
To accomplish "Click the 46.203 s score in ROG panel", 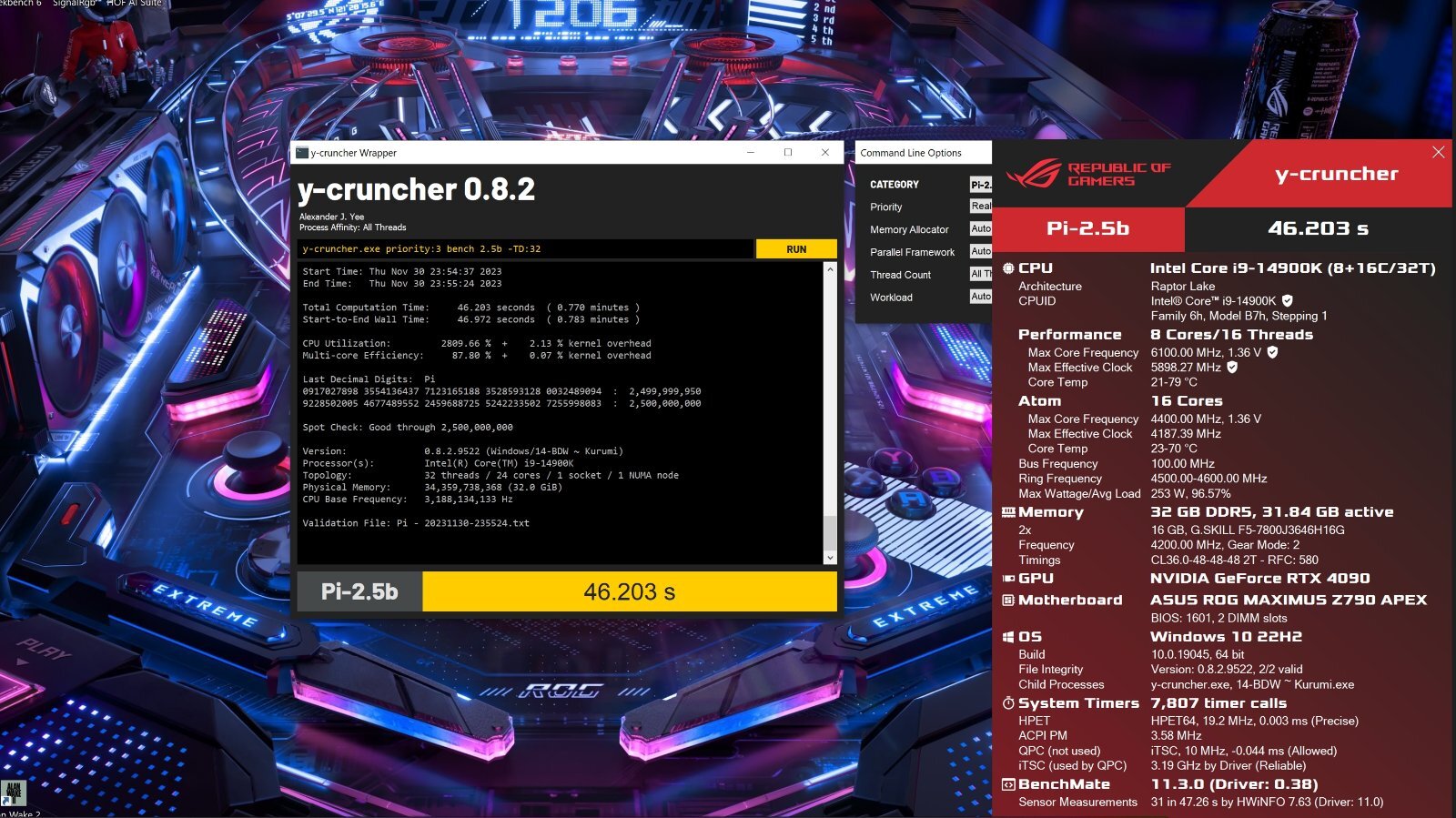I will 1318,228.
